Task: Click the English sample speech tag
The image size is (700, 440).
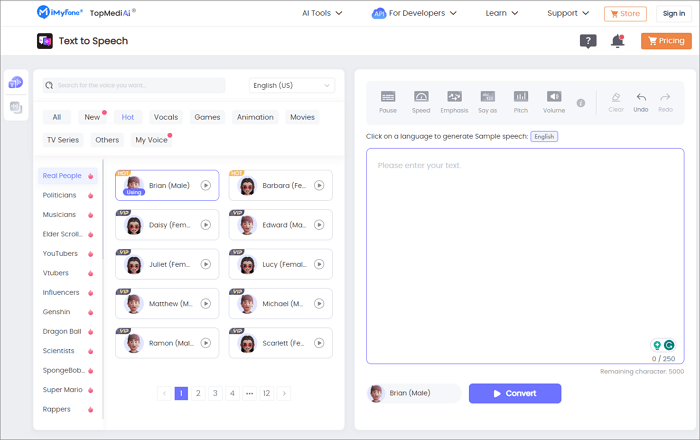Action: (x=544, y=137)
